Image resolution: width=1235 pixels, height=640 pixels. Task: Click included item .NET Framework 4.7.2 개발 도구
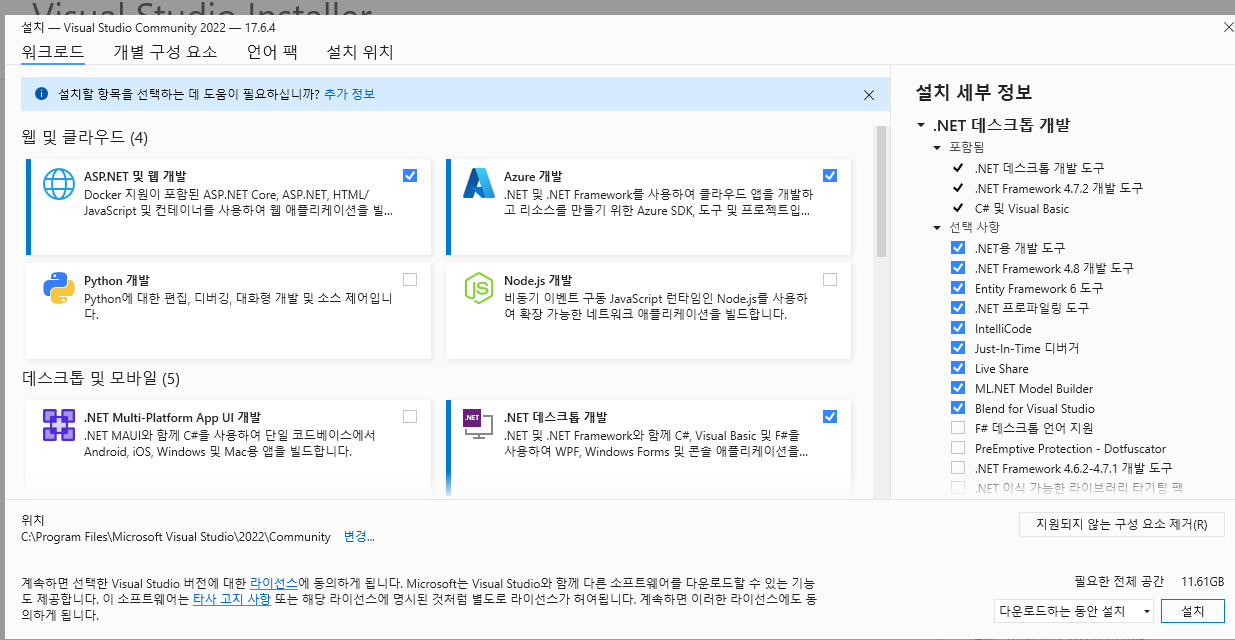1059,188
